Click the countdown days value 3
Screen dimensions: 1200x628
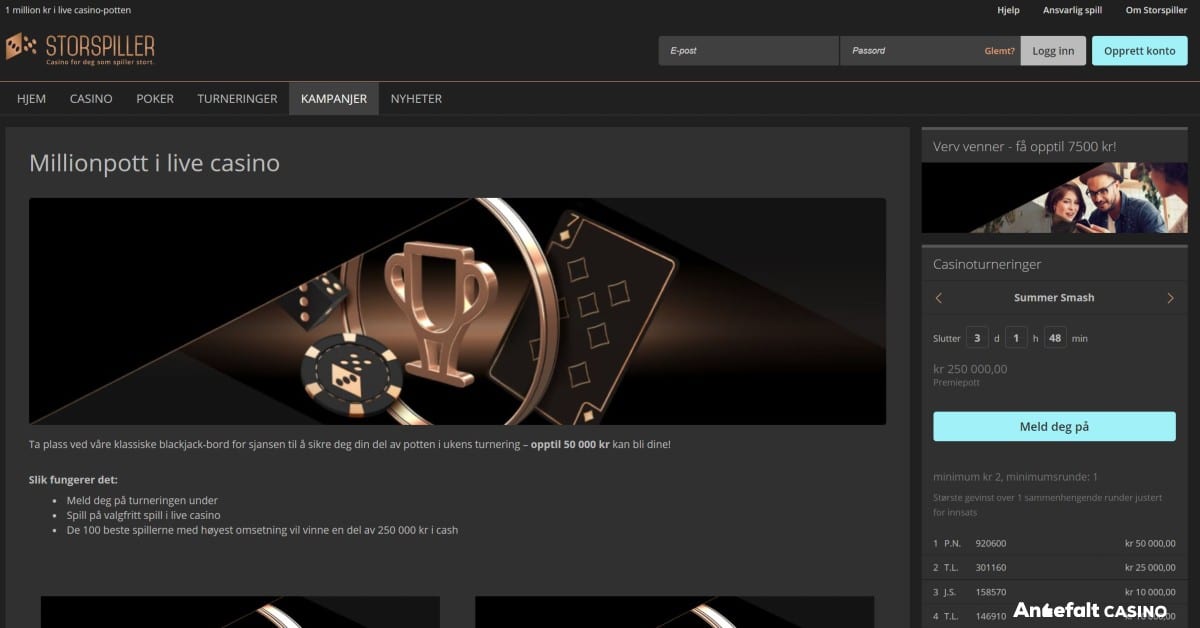click(x=977, y=338)
